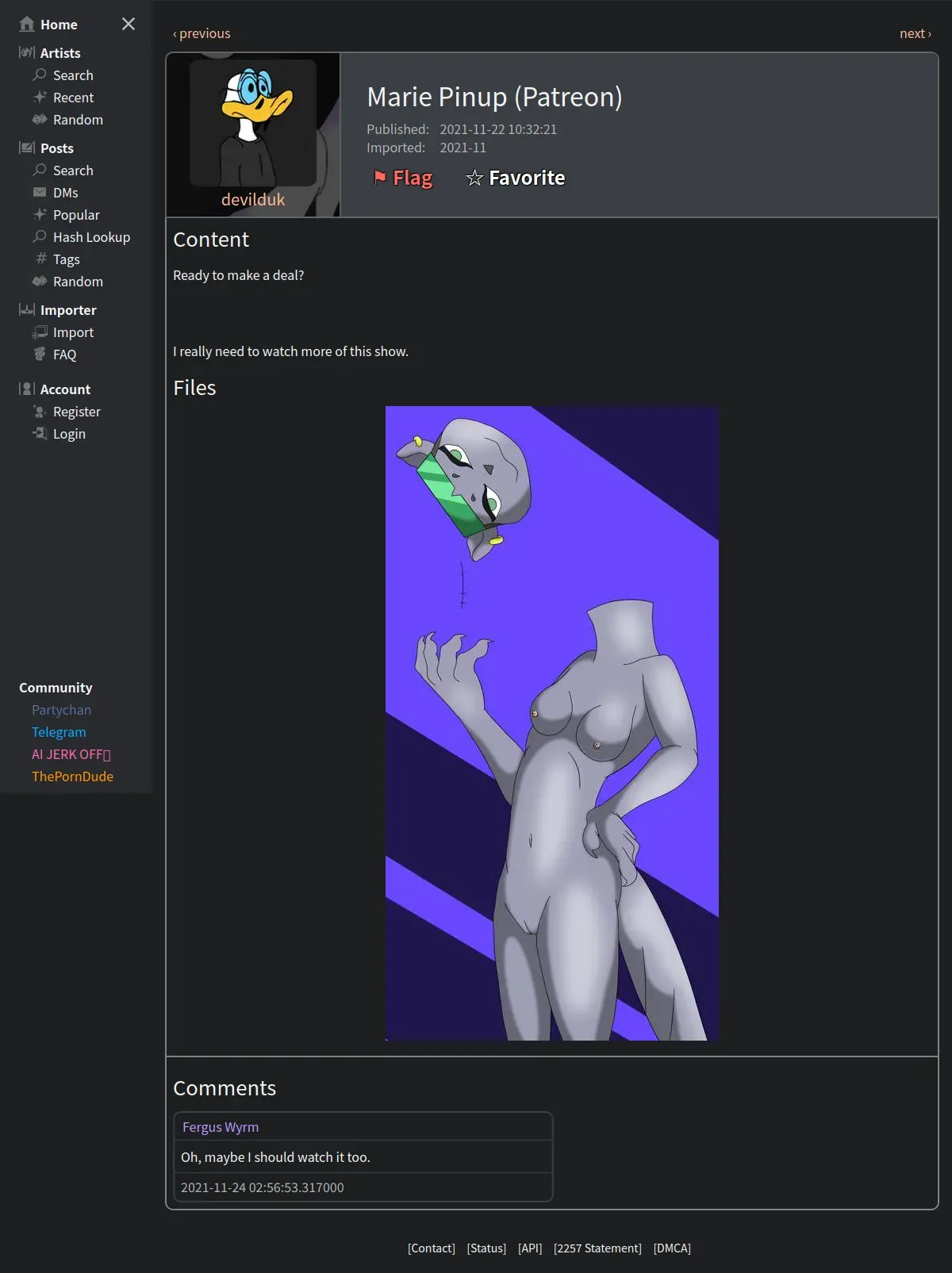
Task: Click the magnifier icon beside Hash Lookup
Action: 40,236
